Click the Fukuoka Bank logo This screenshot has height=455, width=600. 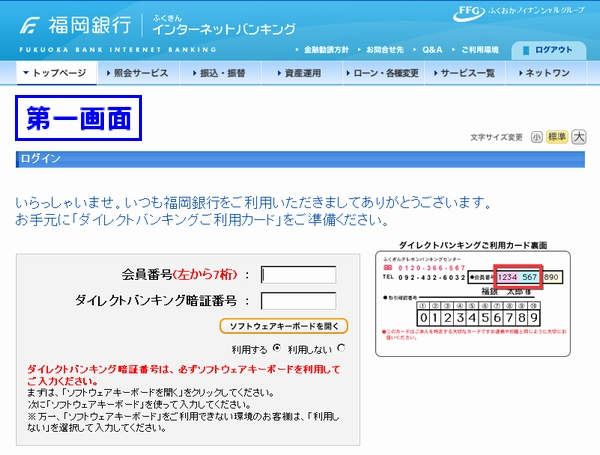click(x=75, y=25)
